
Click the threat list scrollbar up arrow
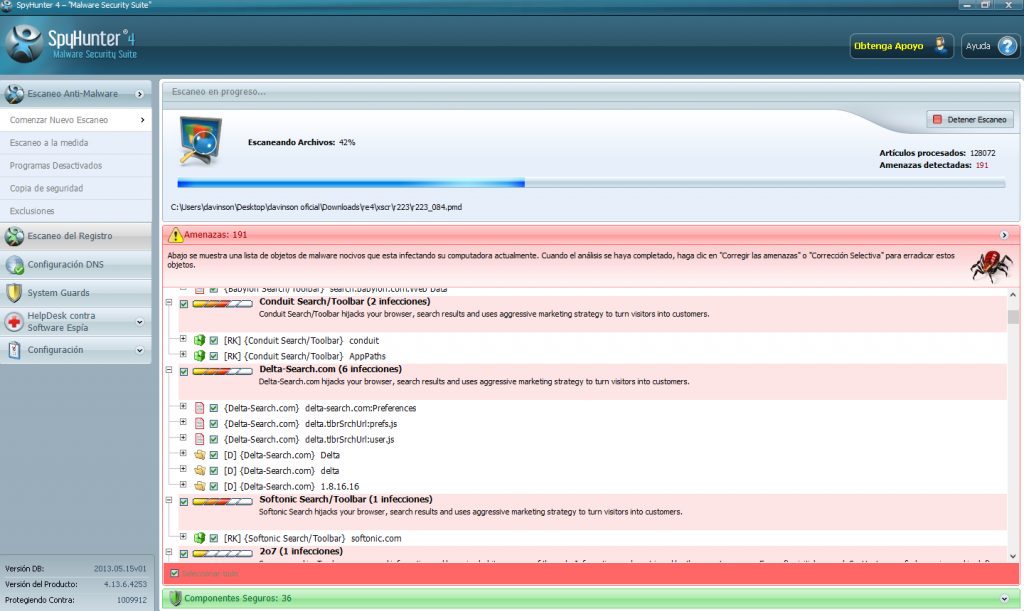1013,295
